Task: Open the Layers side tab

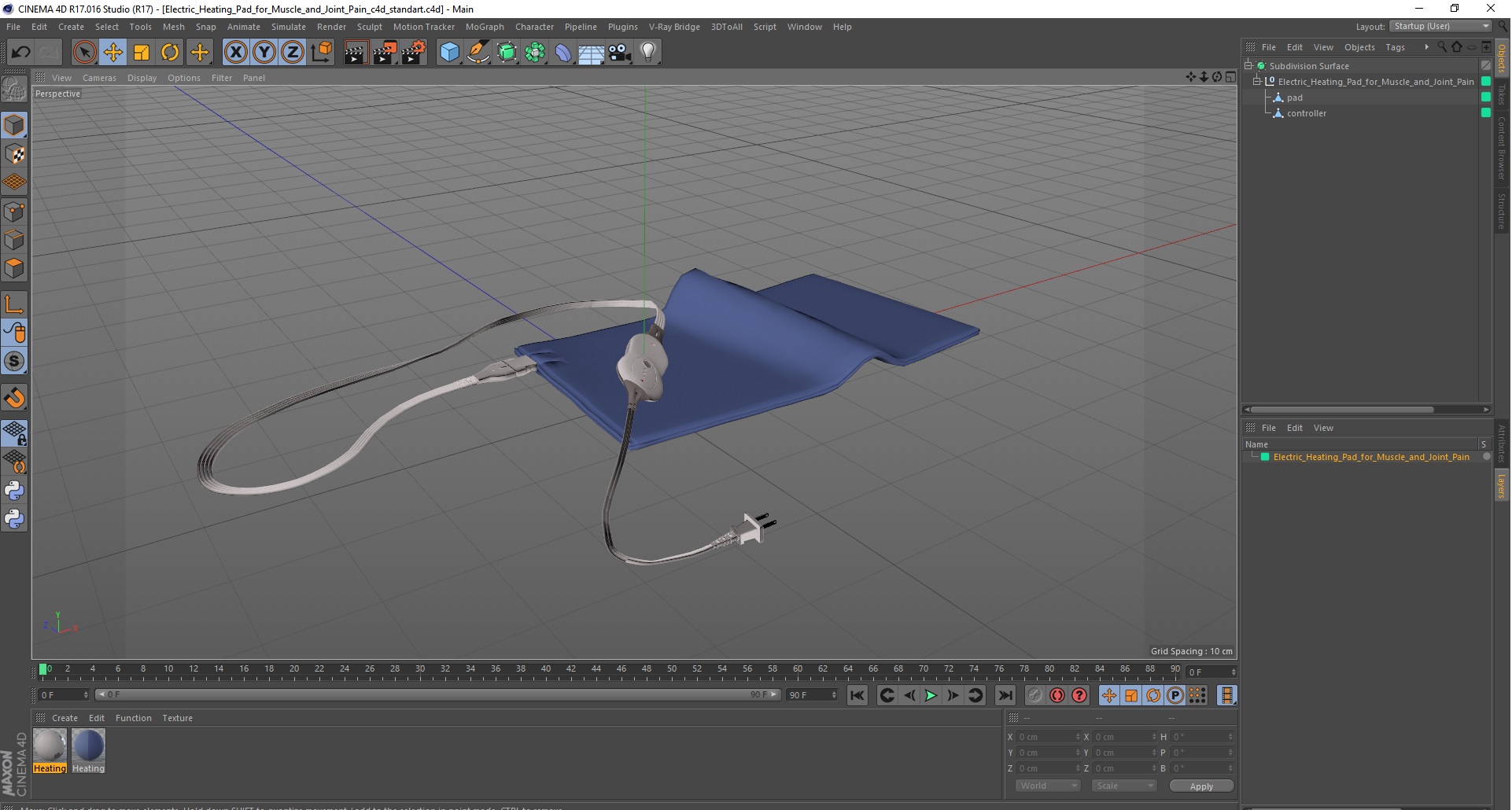Action: coord(1501,486)
